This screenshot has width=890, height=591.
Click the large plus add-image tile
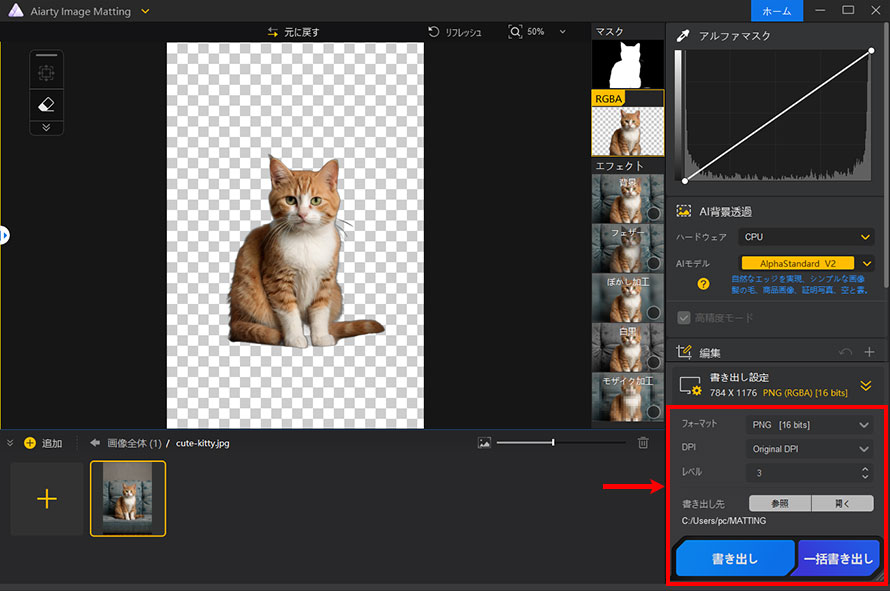click(x=47, y=498)
